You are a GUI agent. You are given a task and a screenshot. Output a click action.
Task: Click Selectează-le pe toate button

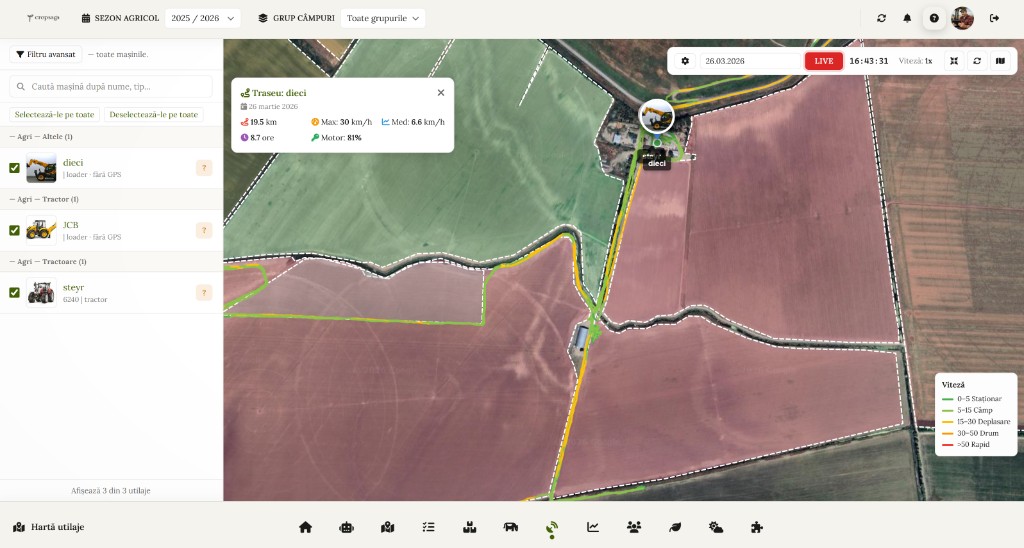tap(54, 114)
